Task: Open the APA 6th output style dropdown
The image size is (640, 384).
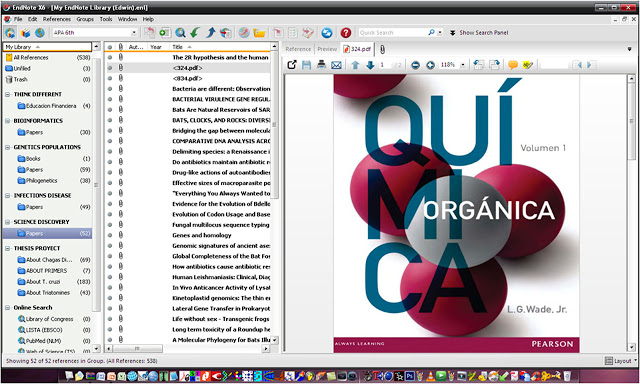Action: click(134, 33)
